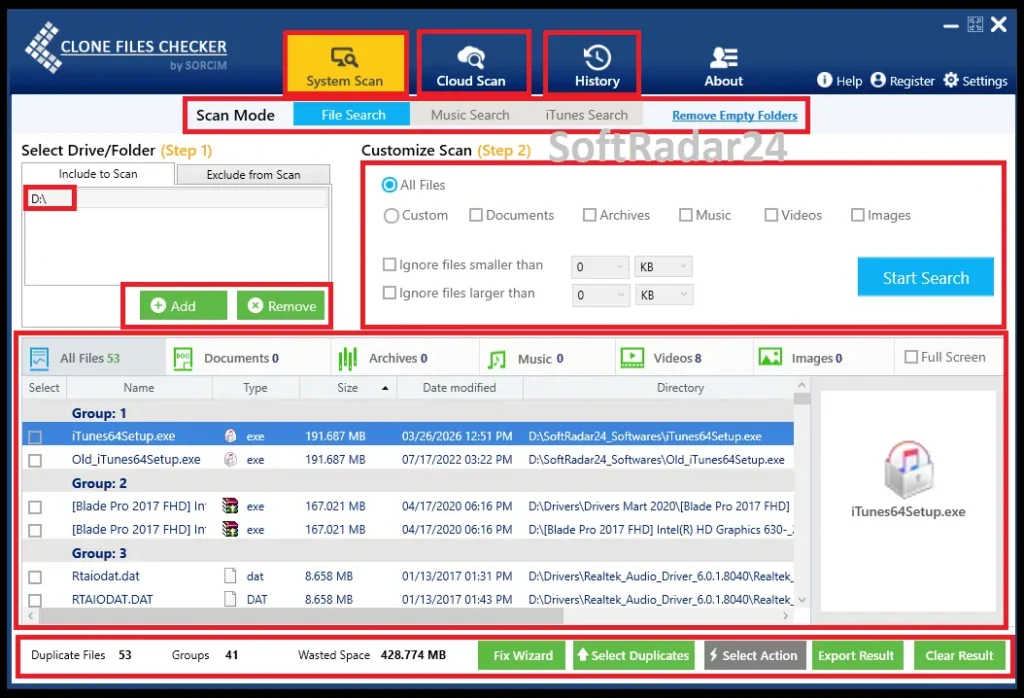The height and width of the screenshot is (698, 1024).
Task: Tick checkbox for iTunes64Setup.exe row
Action: pyautogui.click(x=35, y=437)
